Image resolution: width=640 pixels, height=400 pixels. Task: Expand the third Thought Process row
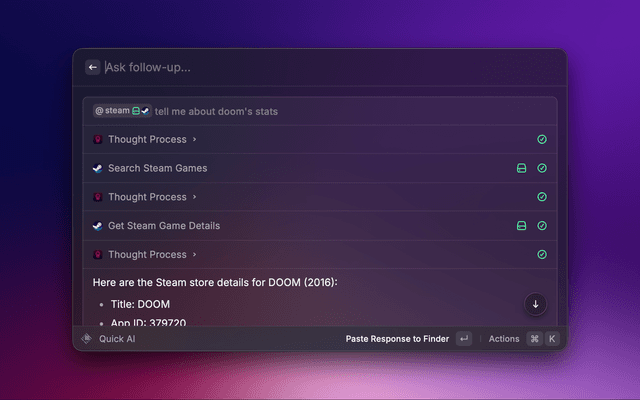(x=320, y=255)
